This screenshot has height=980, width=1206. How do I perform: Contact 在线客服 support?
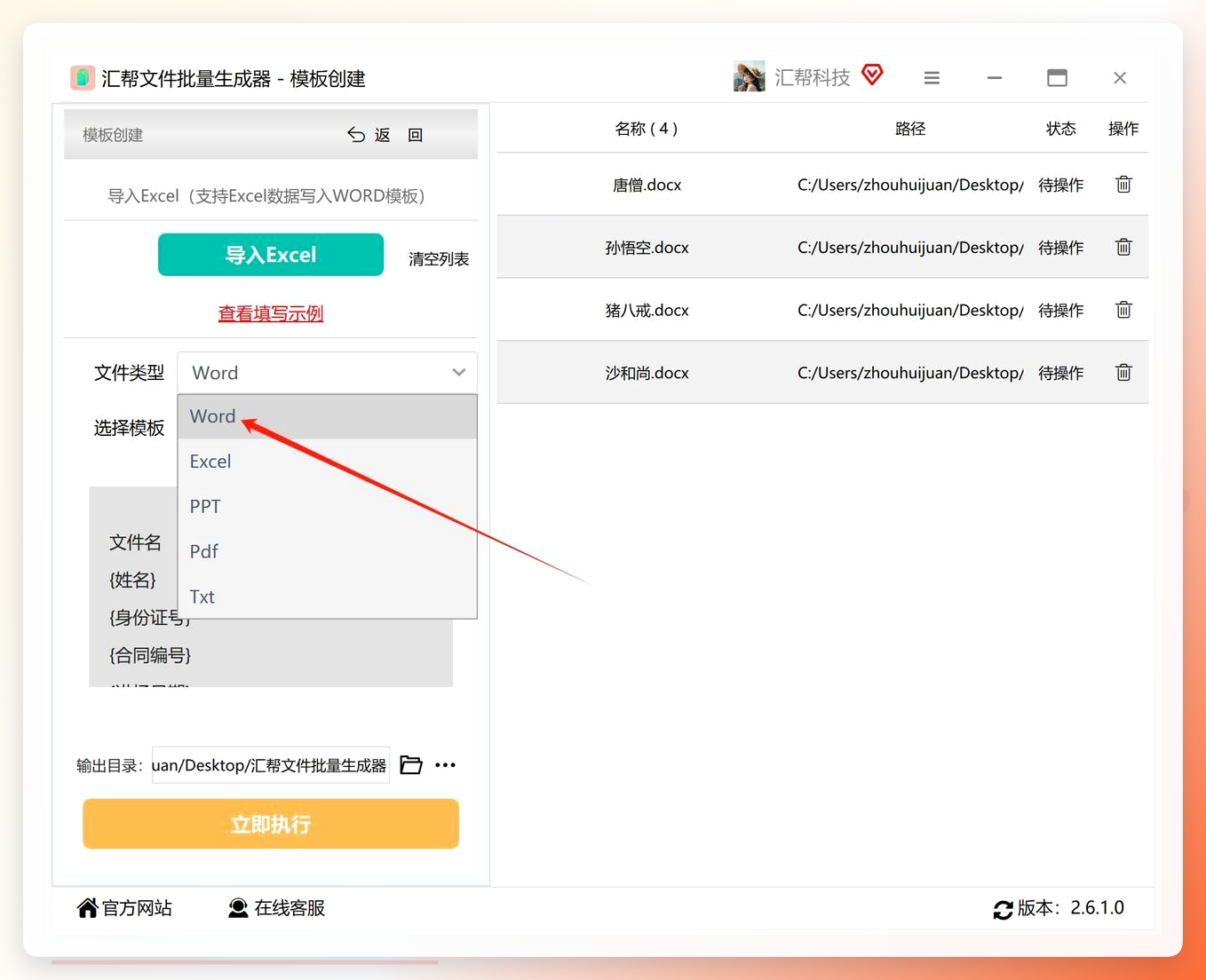276,908
